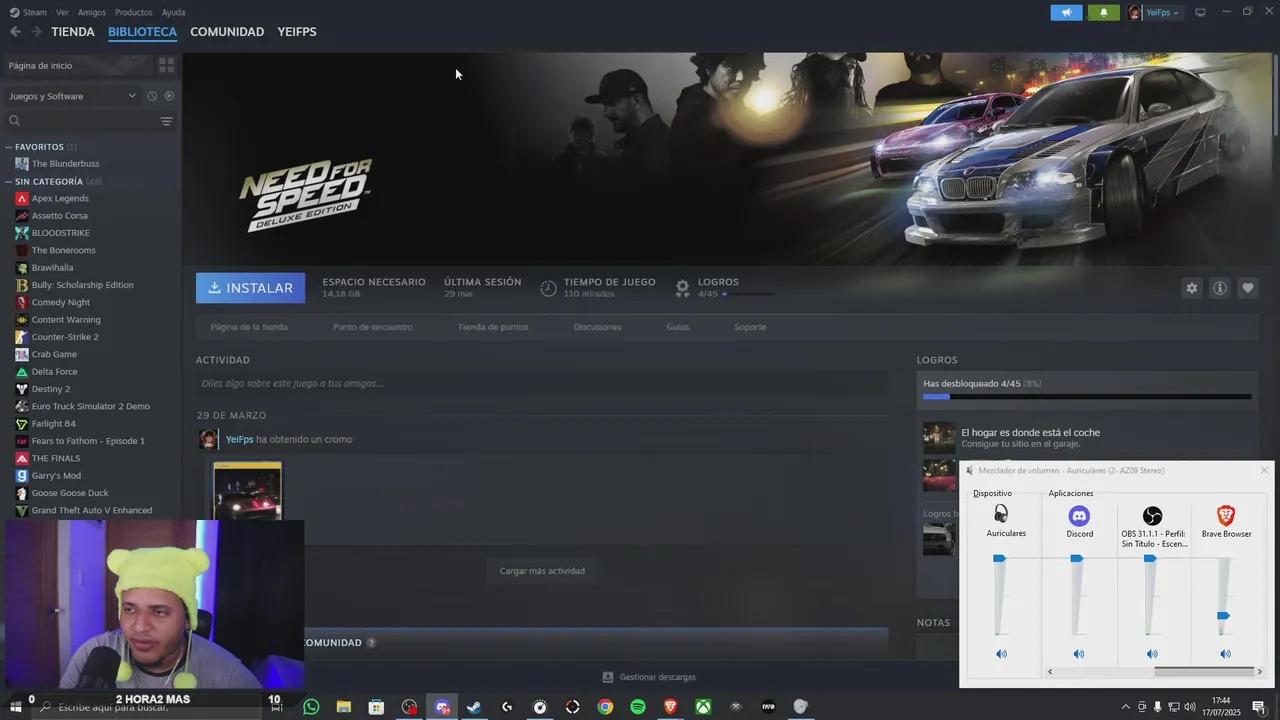Mute OBS in the volume mixer
The width and height of the screenshot is (1280, 720).
tap(1152, 654)
